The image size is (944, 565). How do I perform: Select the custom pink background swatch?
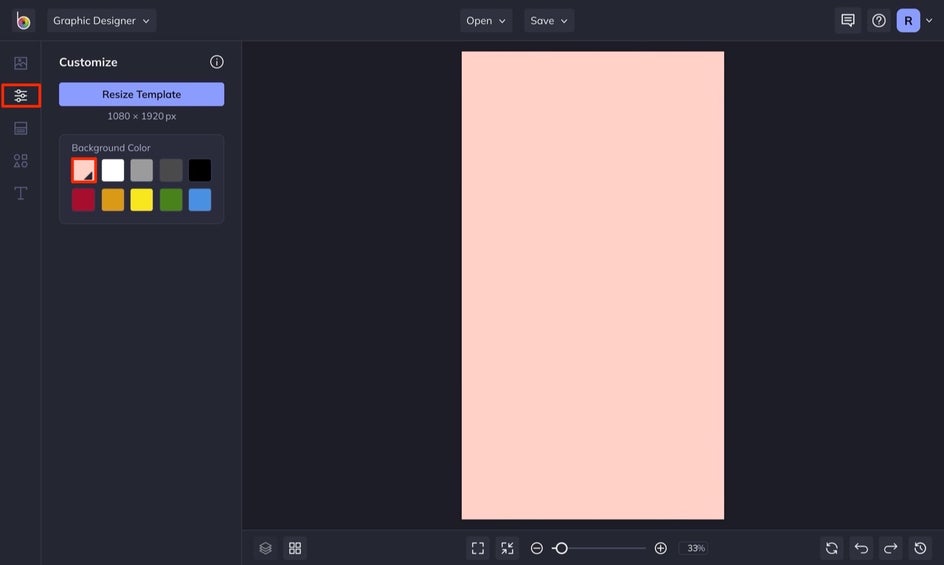click(84, 170)
